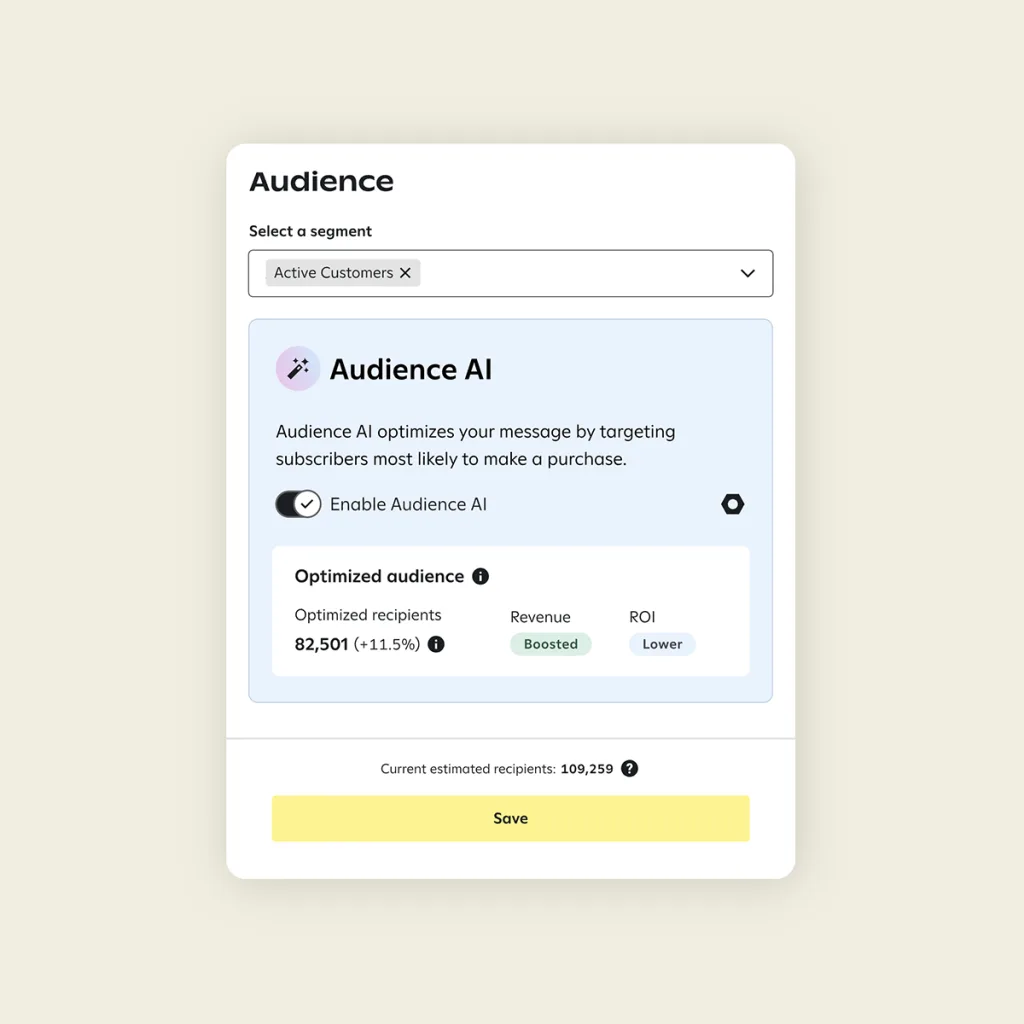This screenshot has width=1024, height=1024.
Task: Click the Enable Audience AI label
Action: (408, 504)
